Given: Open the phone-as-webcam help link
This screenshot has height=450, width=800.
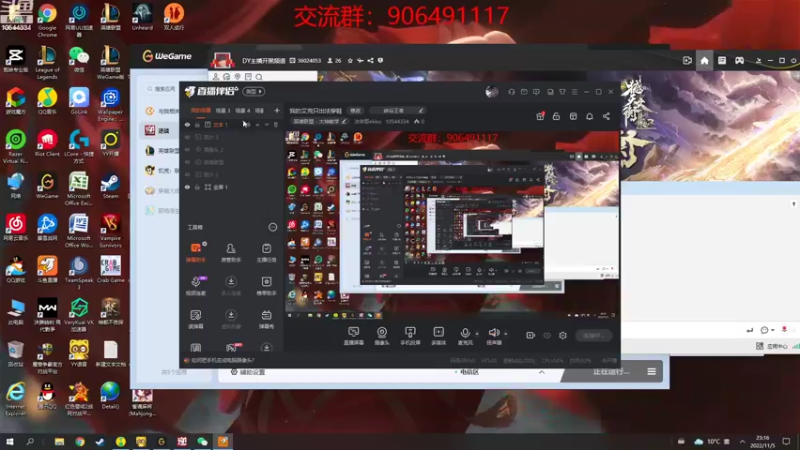Looking at the screenshot, I should pyautogui.click(x=221, y=360).
